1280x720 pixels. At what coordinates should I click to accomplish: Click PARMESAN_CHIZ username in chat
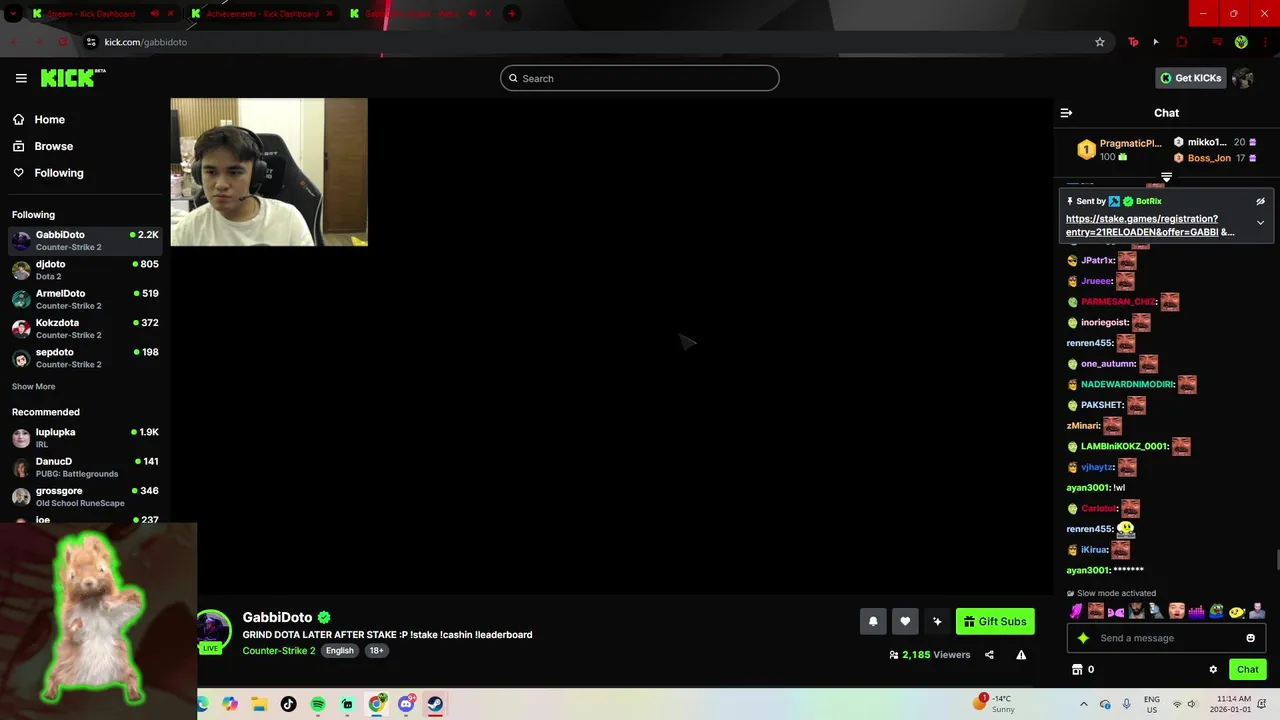click(x=1118, y=301)
